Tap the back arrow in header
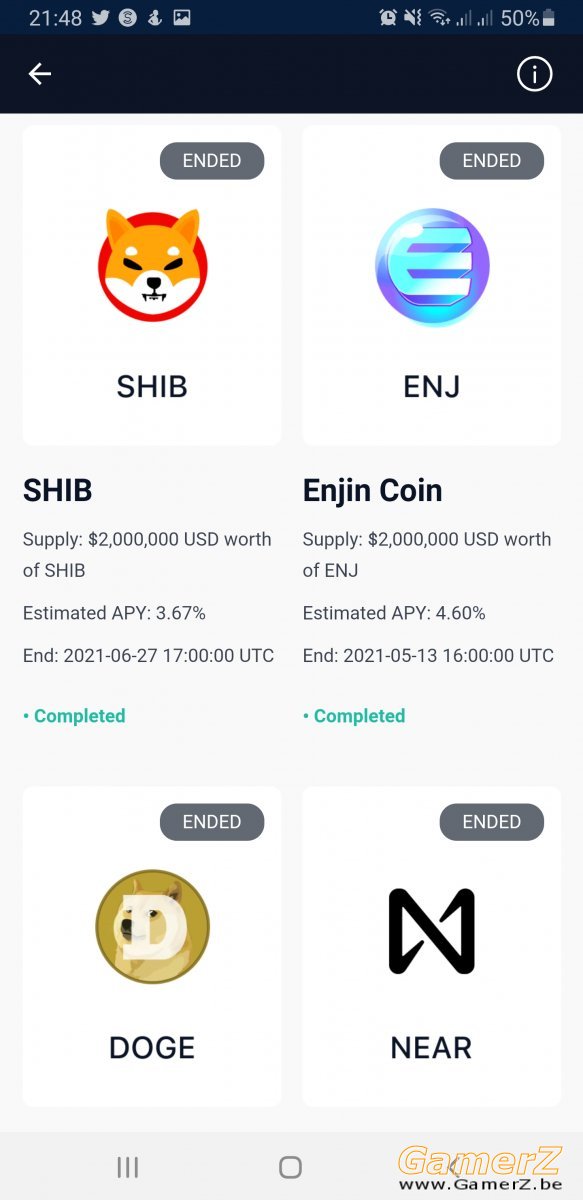This screenshot has width=583, height=1200. pyautogui.click(x=39, y=74)
